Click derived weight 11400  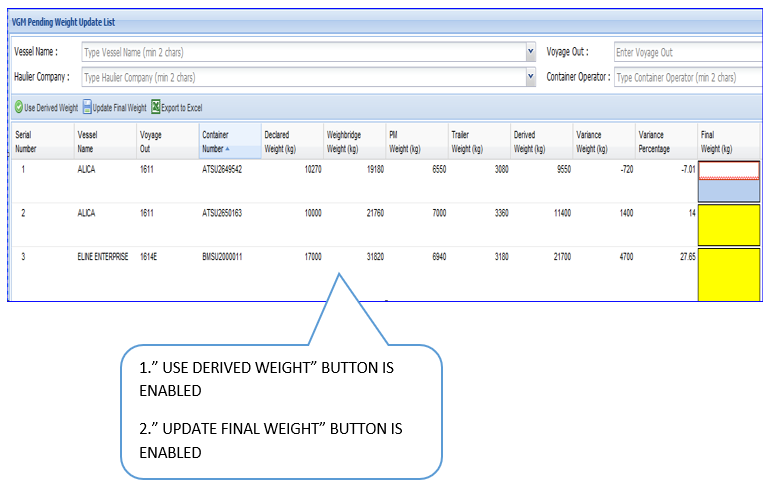click(x=562, y=213)
